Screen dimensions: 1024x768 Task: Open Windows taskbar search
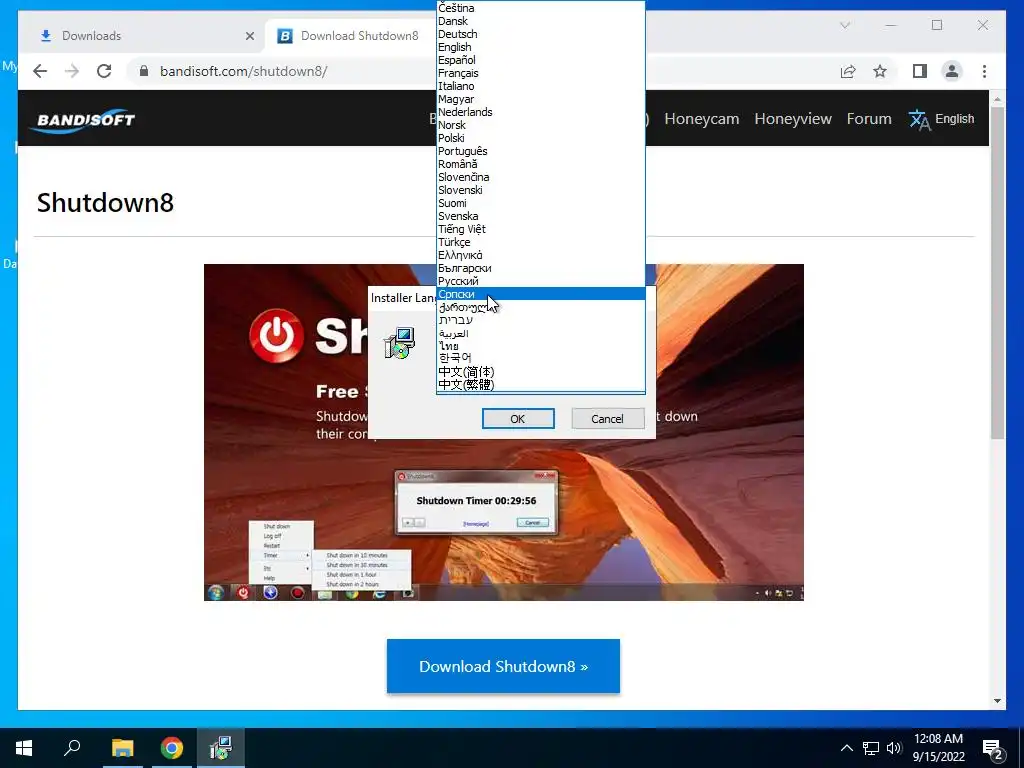[x=72, y=748]
